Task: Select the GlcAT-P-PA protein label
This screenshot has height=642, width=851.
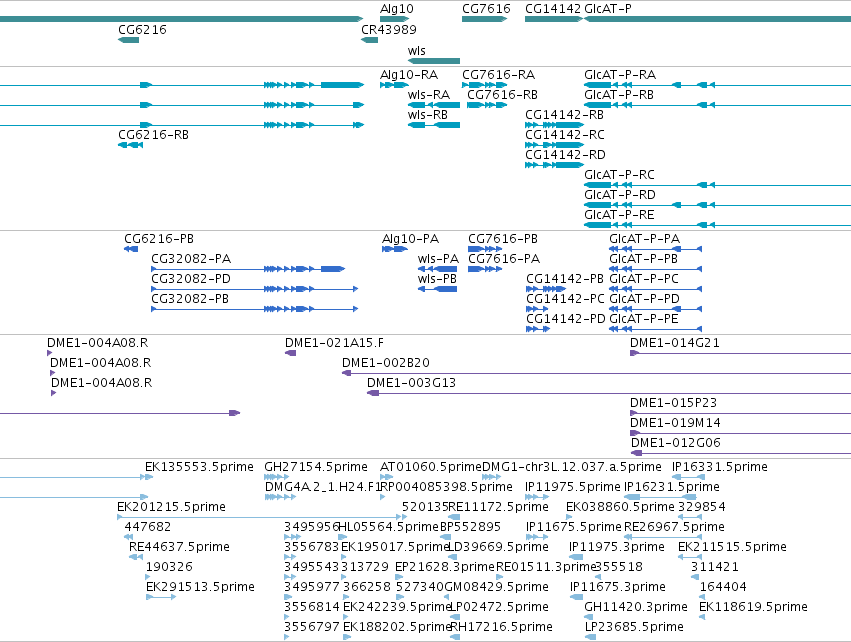Action: coord(644,239)
